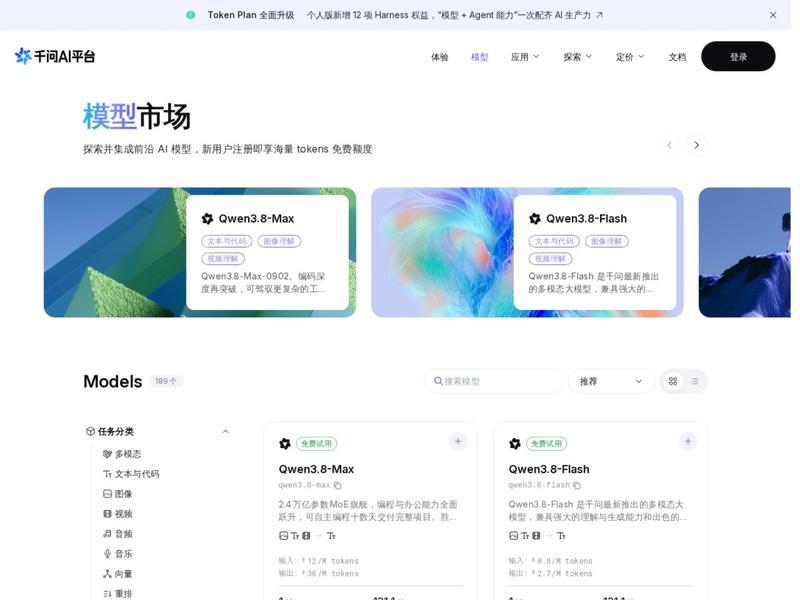Image resolution: width=800 pixels, height=600 pixels.
Task: Copy the qwen3.8-flash model ID
Action: 577,485
